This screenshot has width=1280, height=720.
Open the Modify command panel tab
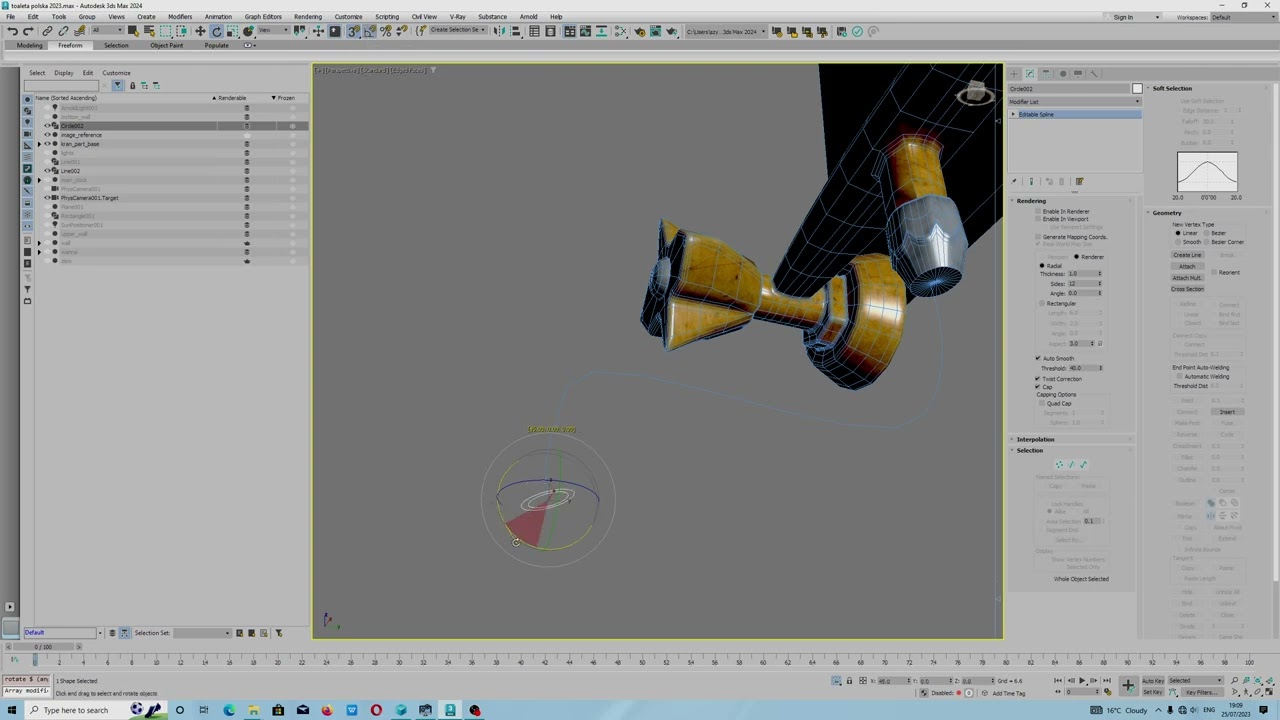tap(1030, 73)
